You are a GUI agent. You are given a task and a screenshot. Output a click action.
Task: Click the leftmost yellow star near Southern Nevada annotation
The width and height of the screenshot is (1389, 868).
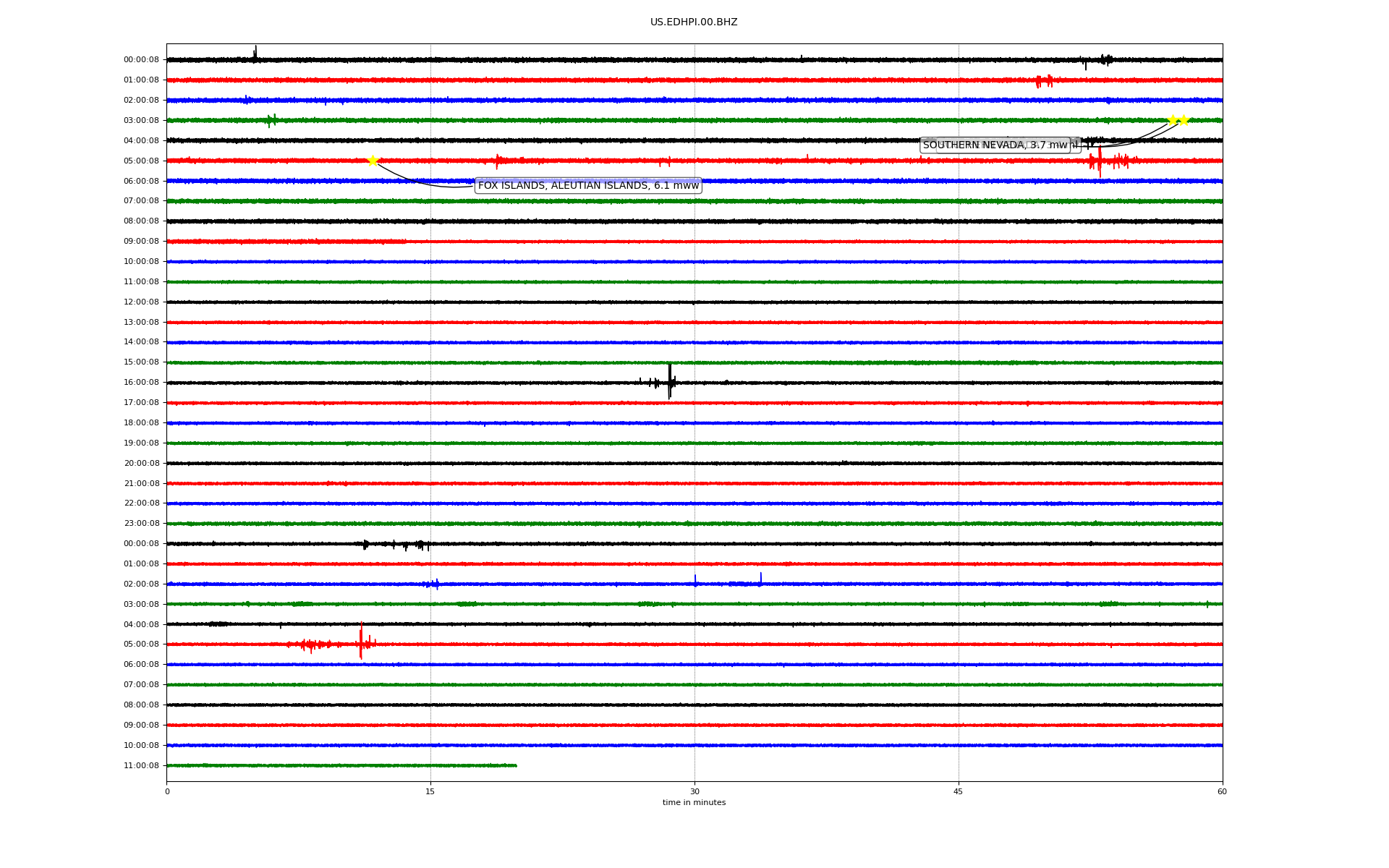[1172, 120]
